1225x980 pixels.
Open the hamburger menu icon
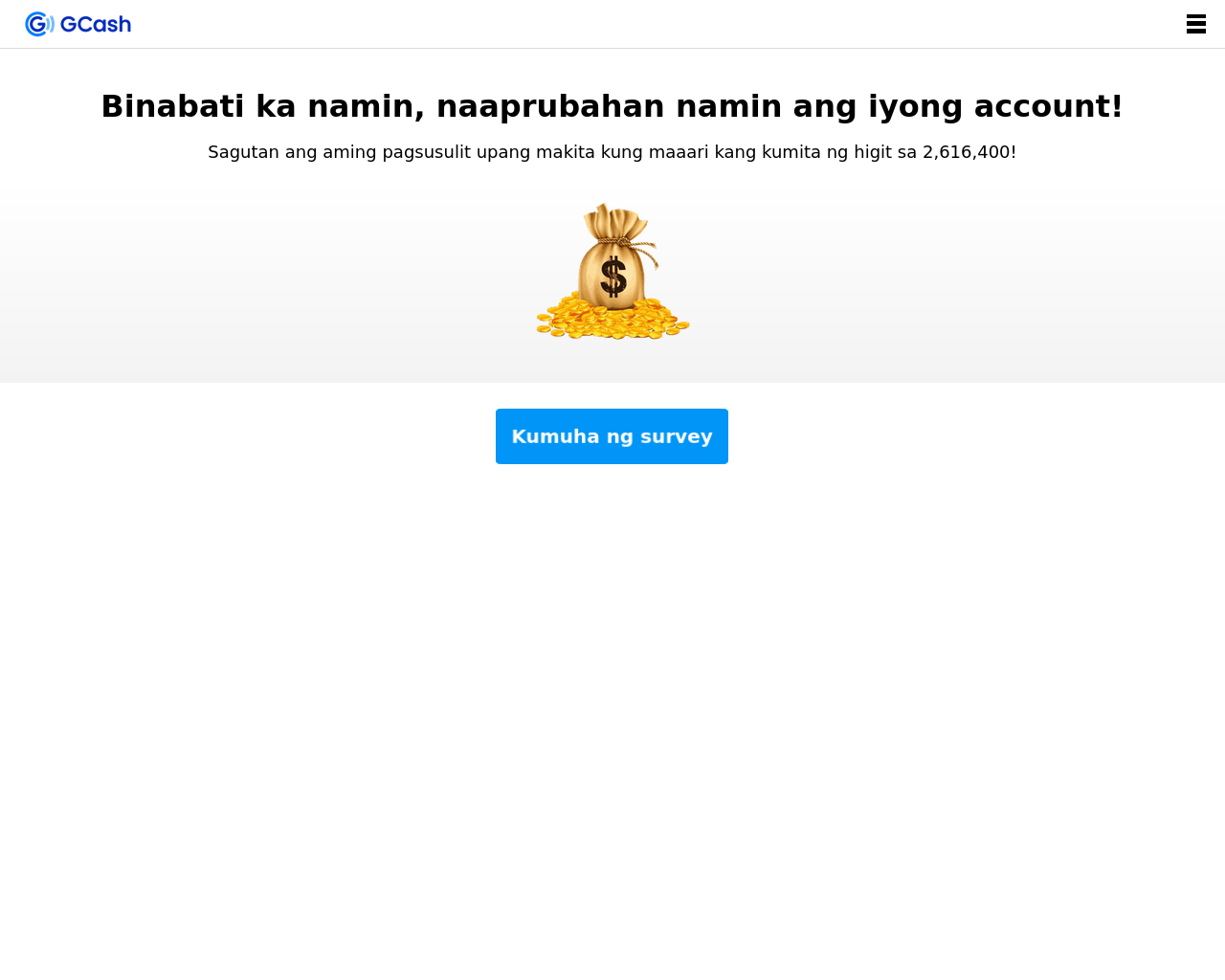point(1196,24)
